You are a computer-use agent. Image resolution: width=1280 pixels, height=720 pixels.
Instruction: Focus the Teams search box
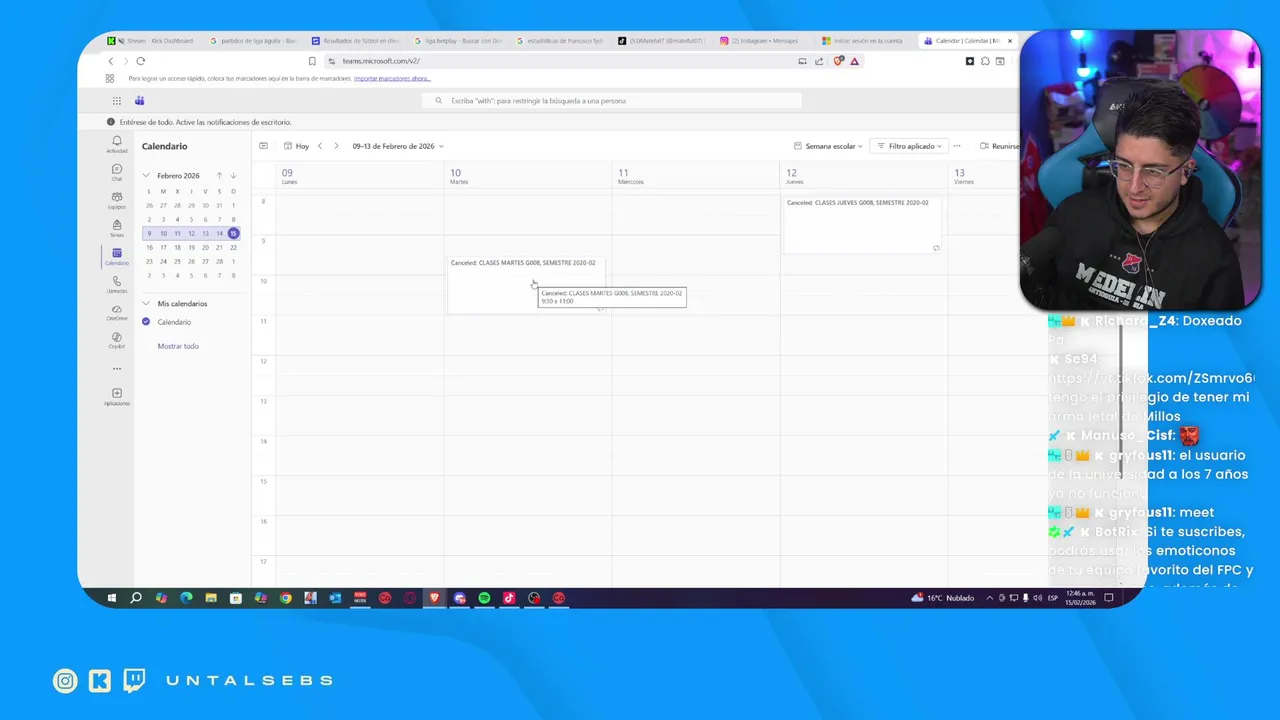tap(612, 101)
